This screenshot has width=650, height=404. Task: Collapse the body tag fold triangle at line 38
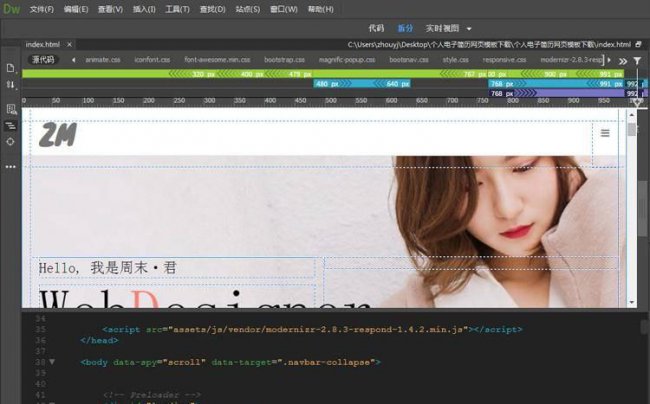(52, 362)
